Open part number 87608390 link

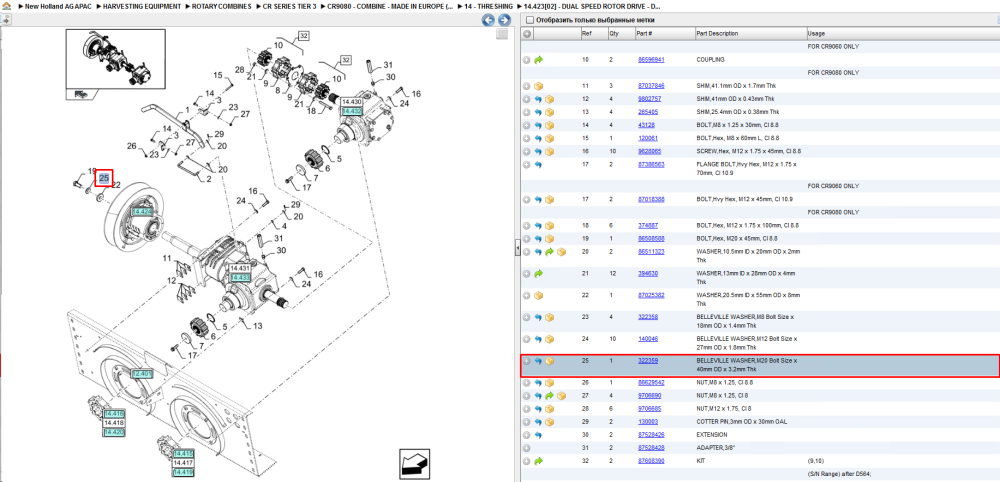coord(651,461)
